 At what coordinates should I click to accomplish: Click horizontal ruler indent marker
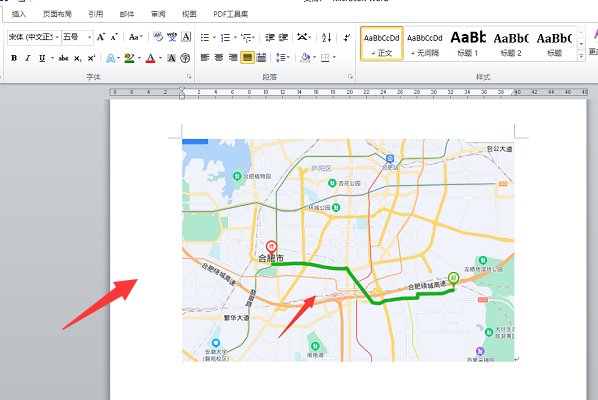[182, 93]
